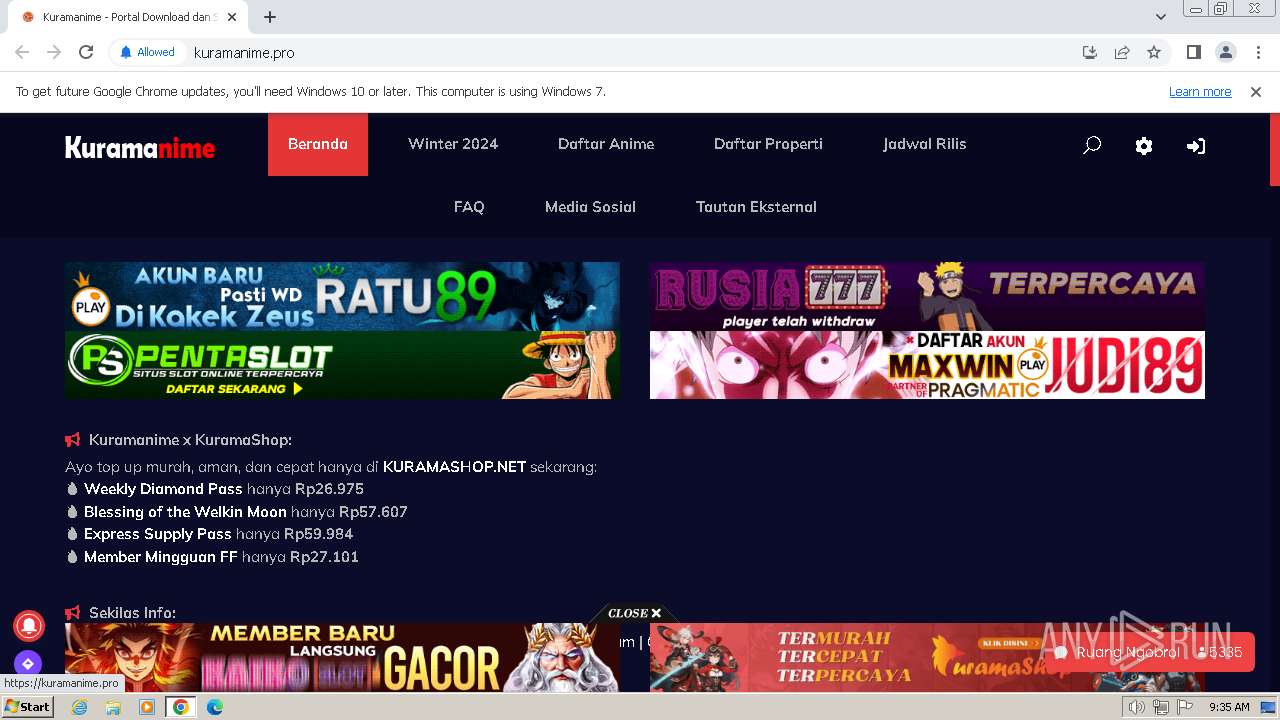Image resolution: width=1280 pixels, height=720 pixels.
Task: Click Express Supply Pass text
Action: tap(158, 534)
